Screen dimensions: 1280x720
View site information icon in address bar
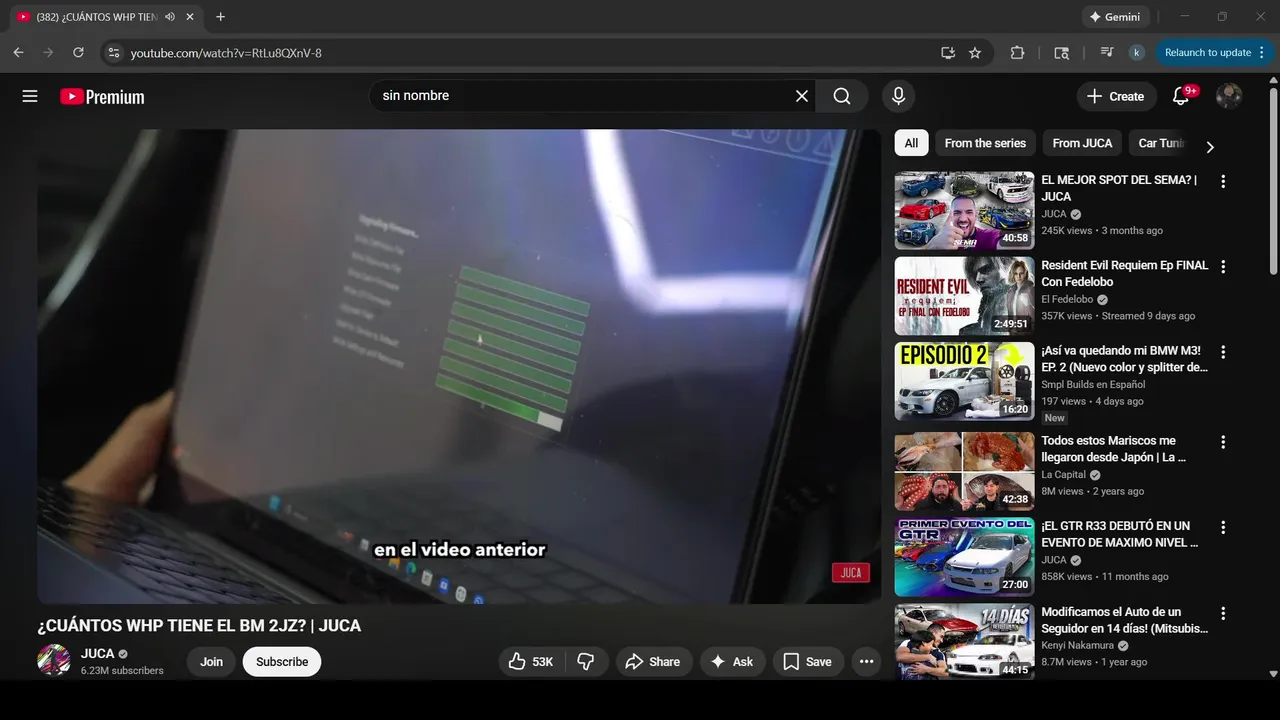click(x=114, y=52)
